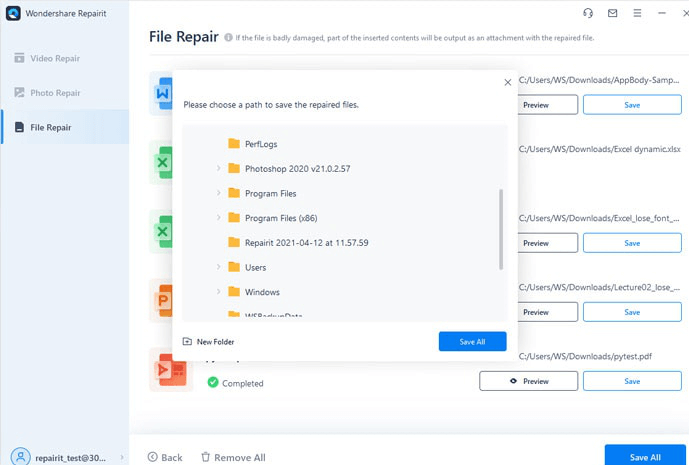The width and height of the screenshot is (689, 465).
Task: Save the Lecture02_lose PowerPoint file
Action: point(632,312)
